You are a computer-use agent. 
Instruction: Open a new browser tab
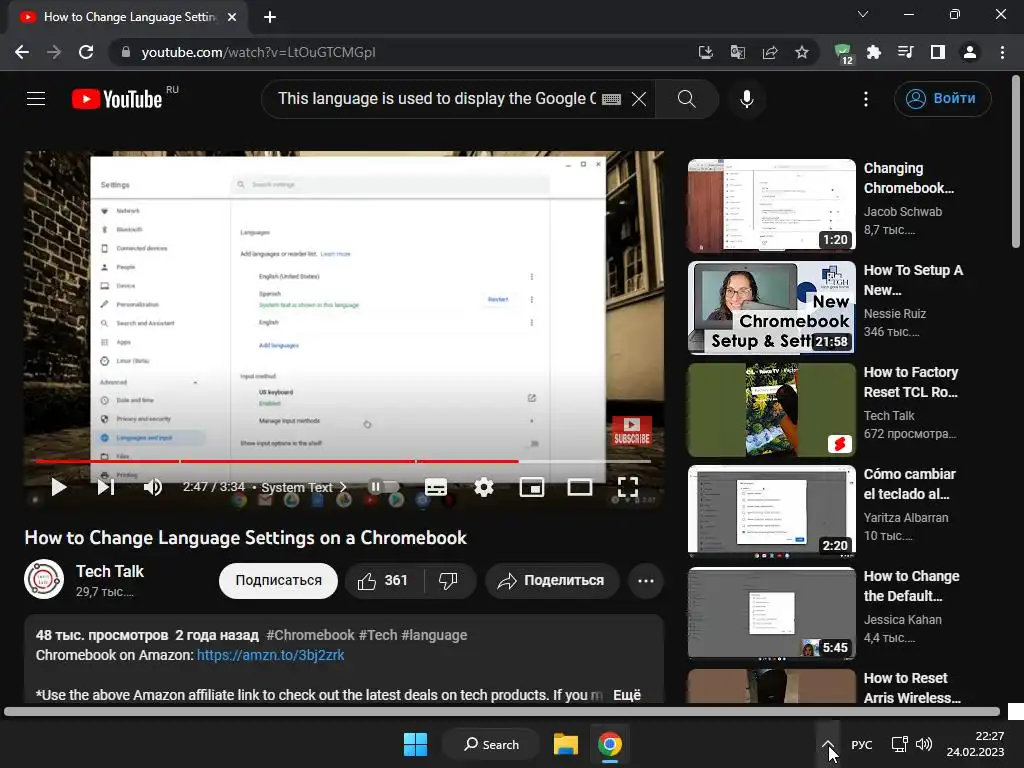point(270,17)
